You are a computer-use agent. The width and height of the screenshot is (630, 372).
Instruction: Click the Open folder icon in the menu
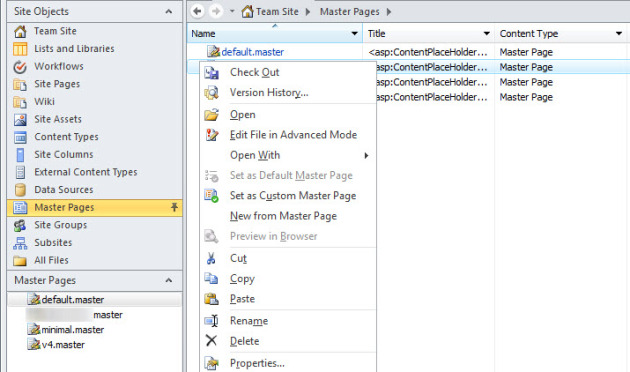tap(211, 115)
